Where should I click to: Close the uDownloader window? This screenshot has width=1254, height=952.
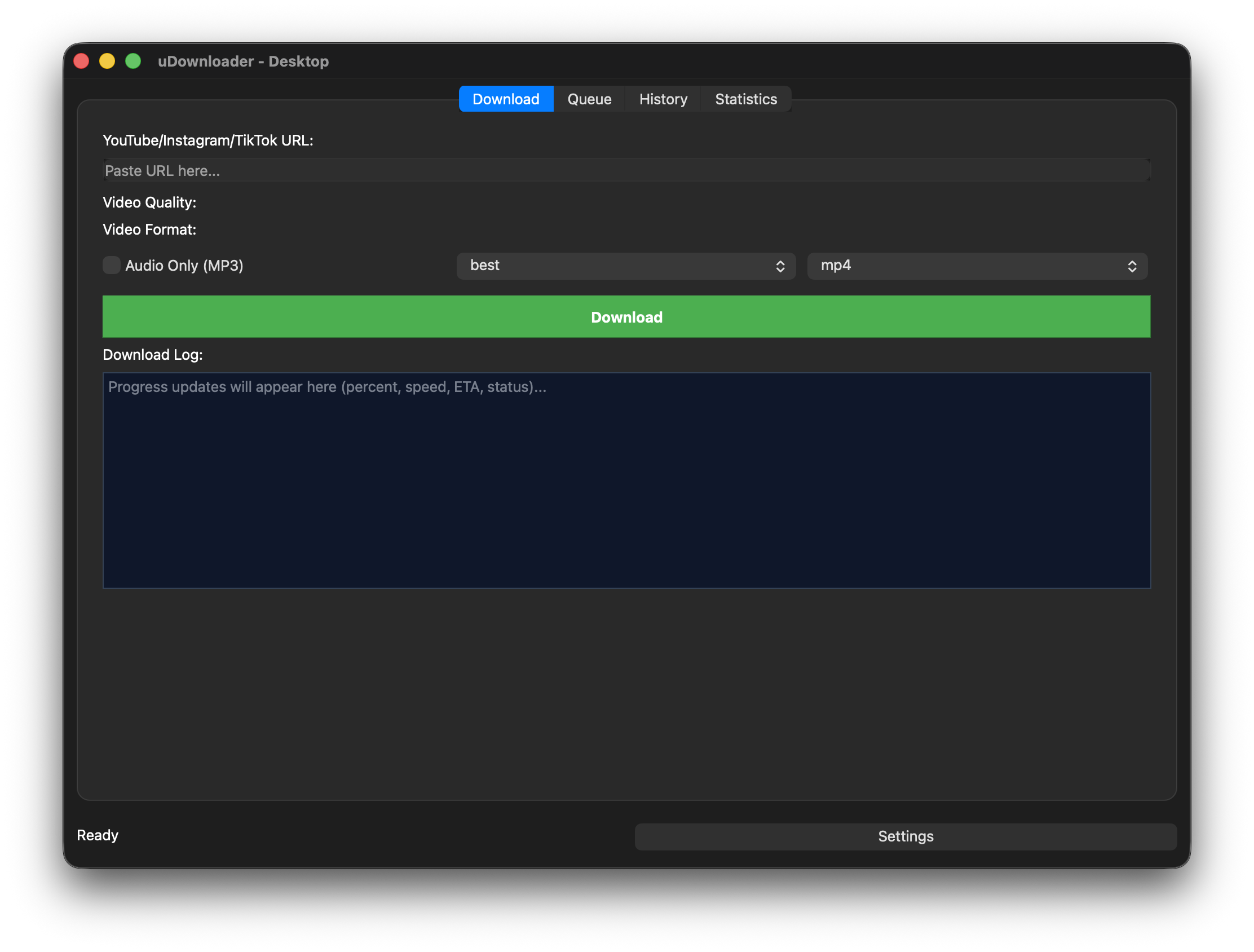point(82,61)
